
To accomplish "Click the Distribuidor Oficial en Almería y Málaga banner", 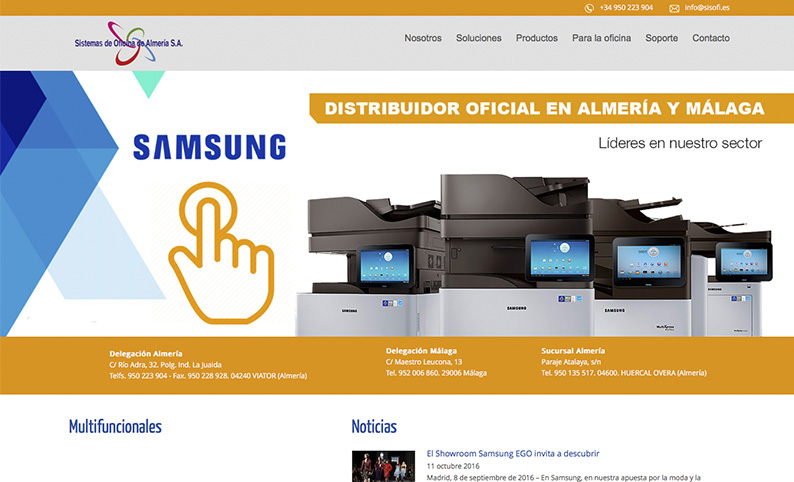I will (551, 108).
